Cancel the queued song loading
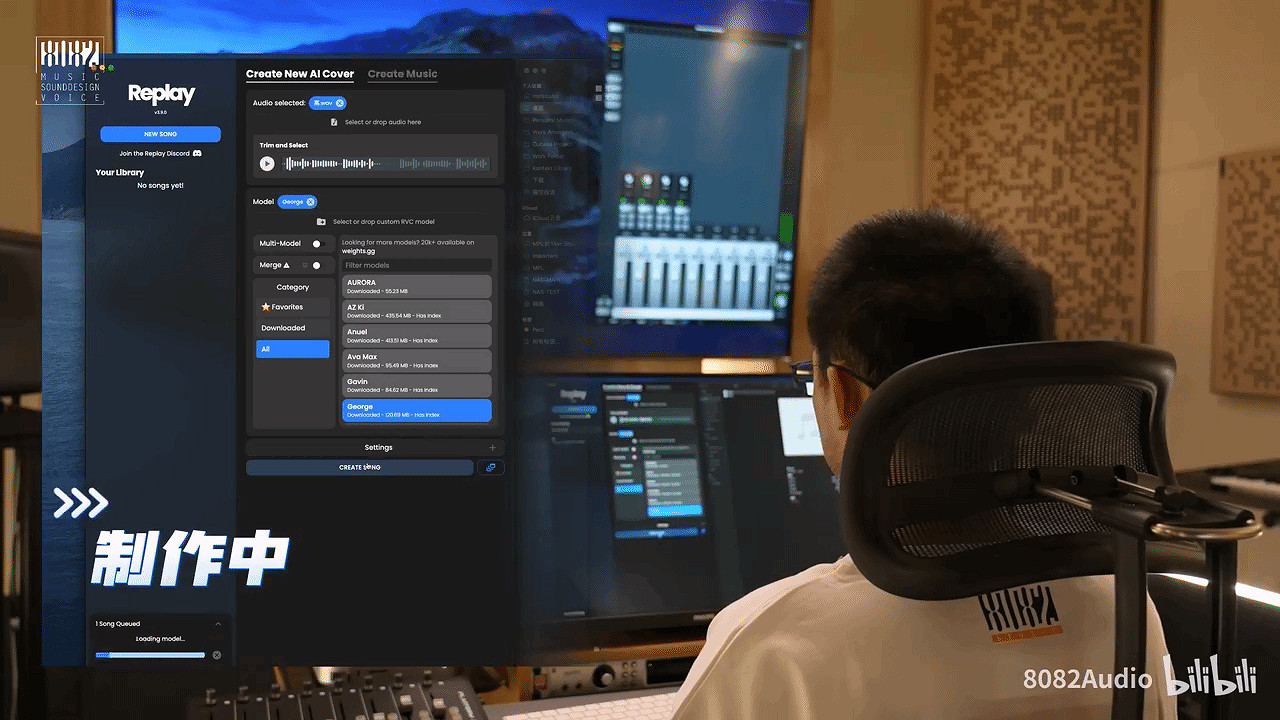The image size is (1280, 720). click(217, 655)
